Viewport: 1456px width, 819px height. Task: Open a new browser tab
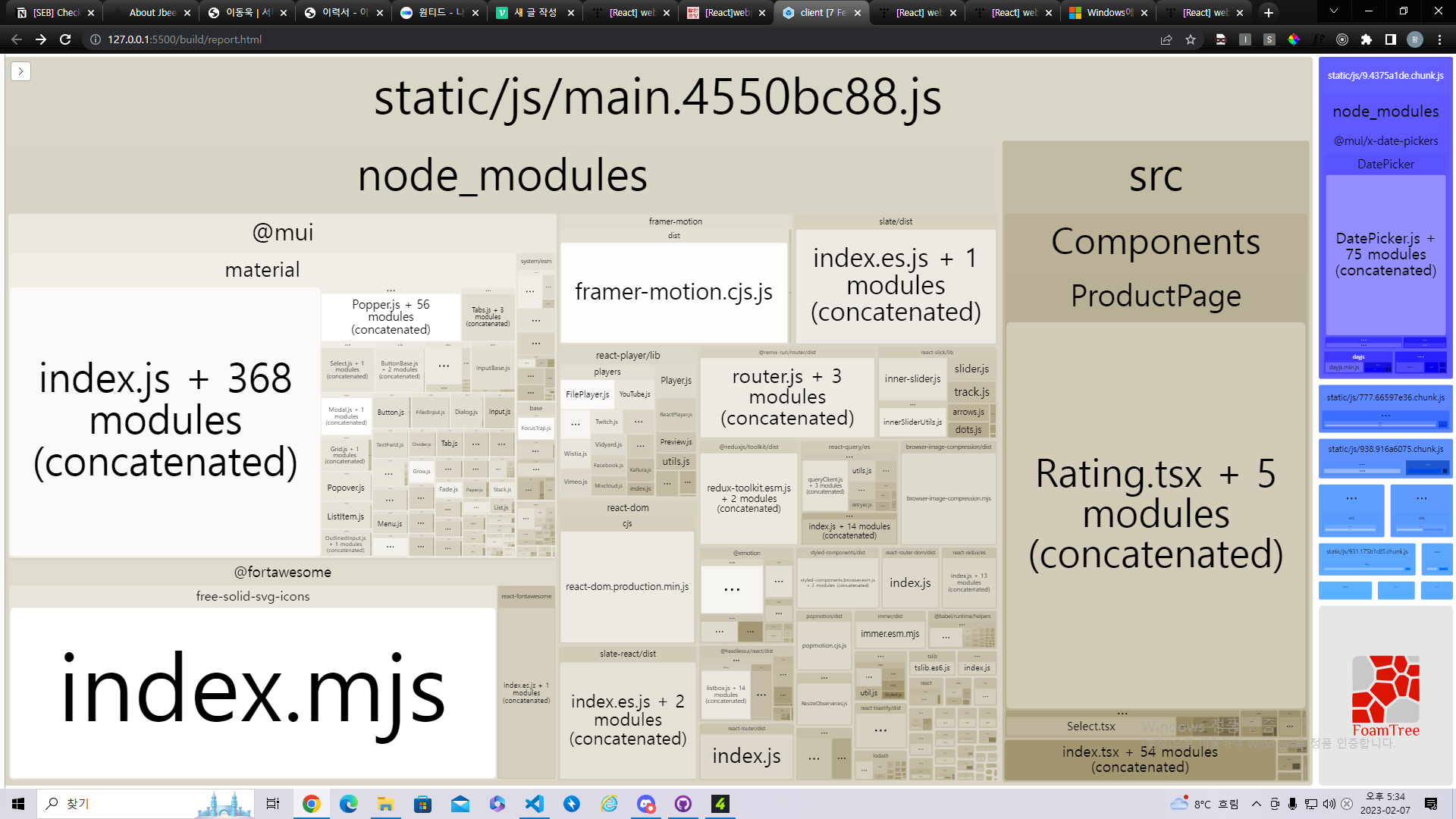[1269, 12]
